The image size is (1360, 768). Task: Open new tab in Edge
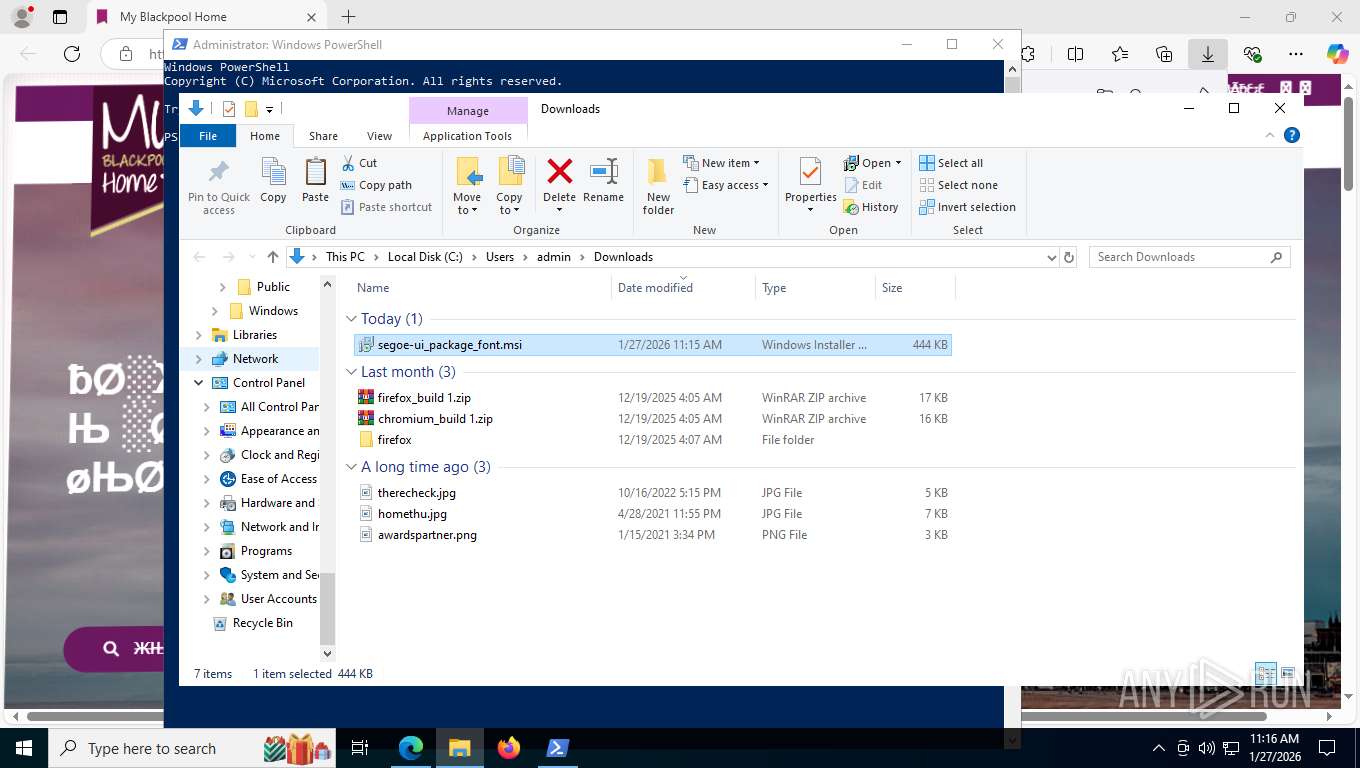(x=348, y=17)
